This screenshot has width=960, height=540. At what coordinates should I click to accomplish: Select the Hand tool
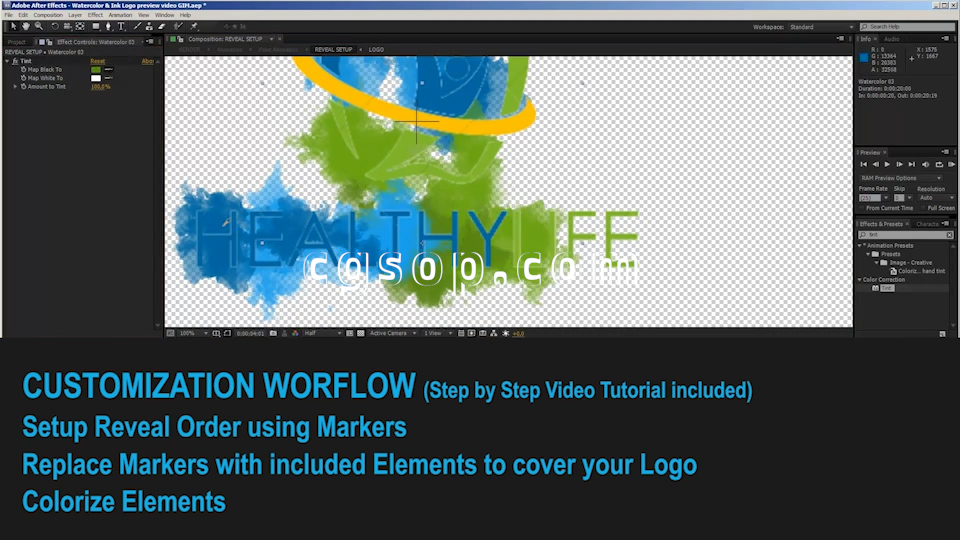[x=26, y=26]
